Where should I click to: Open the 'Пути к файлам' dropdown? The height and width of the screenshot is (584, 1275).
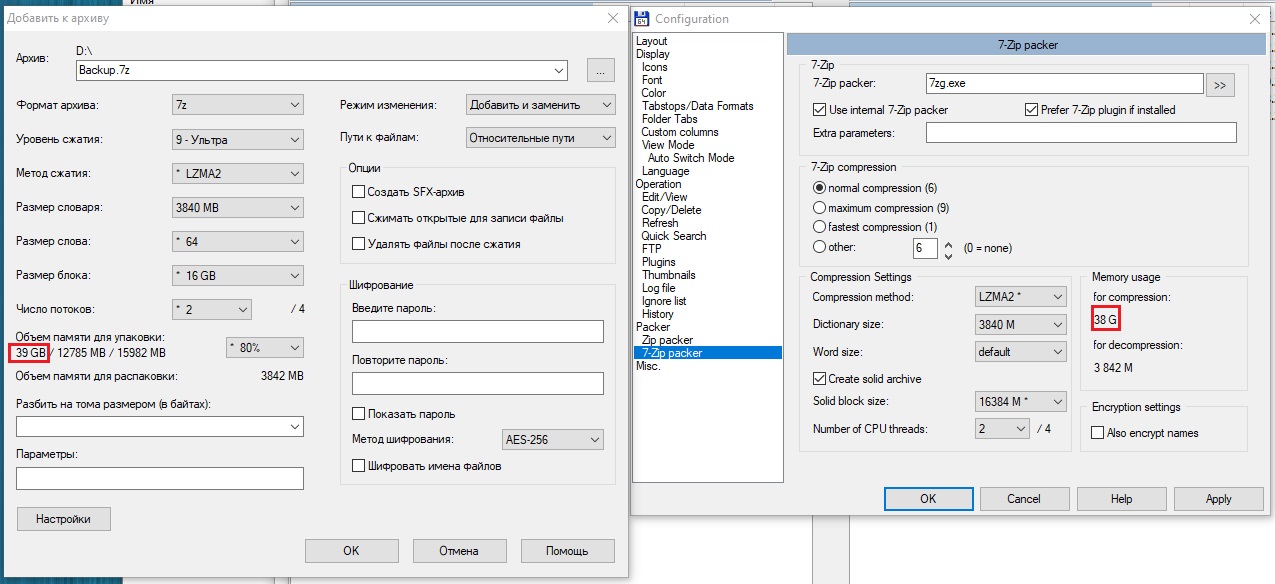[x=541, y=139]
